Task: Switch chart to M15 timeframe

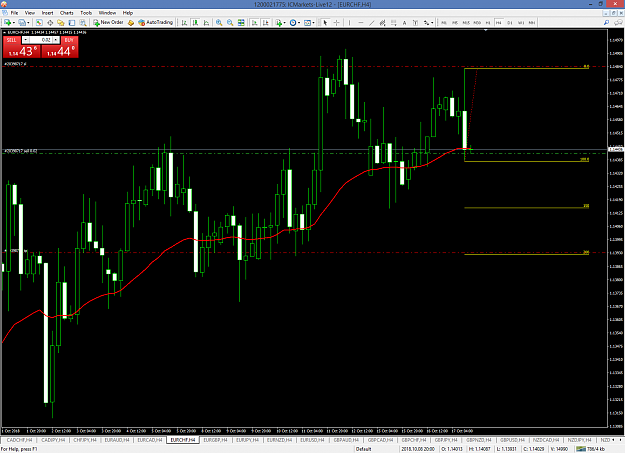Action: [x=466, y=23]
